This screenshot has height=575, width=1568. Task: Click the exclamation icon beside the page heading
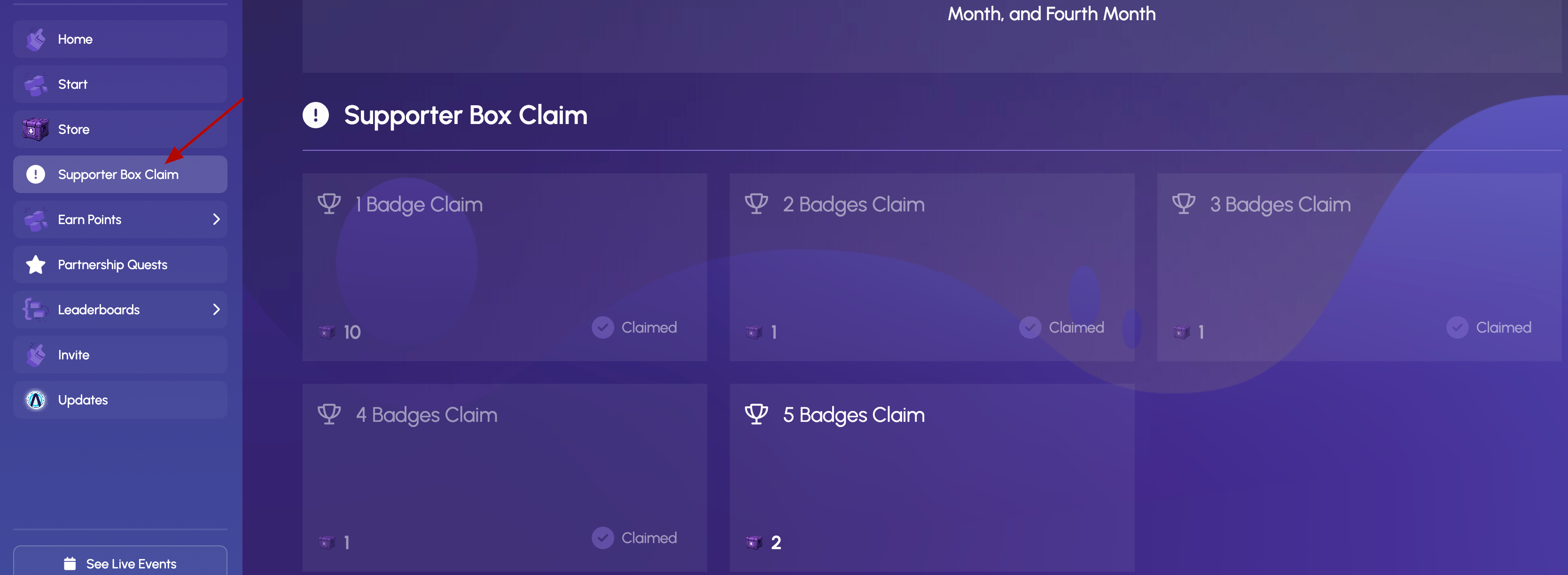(x=315, y=115)
